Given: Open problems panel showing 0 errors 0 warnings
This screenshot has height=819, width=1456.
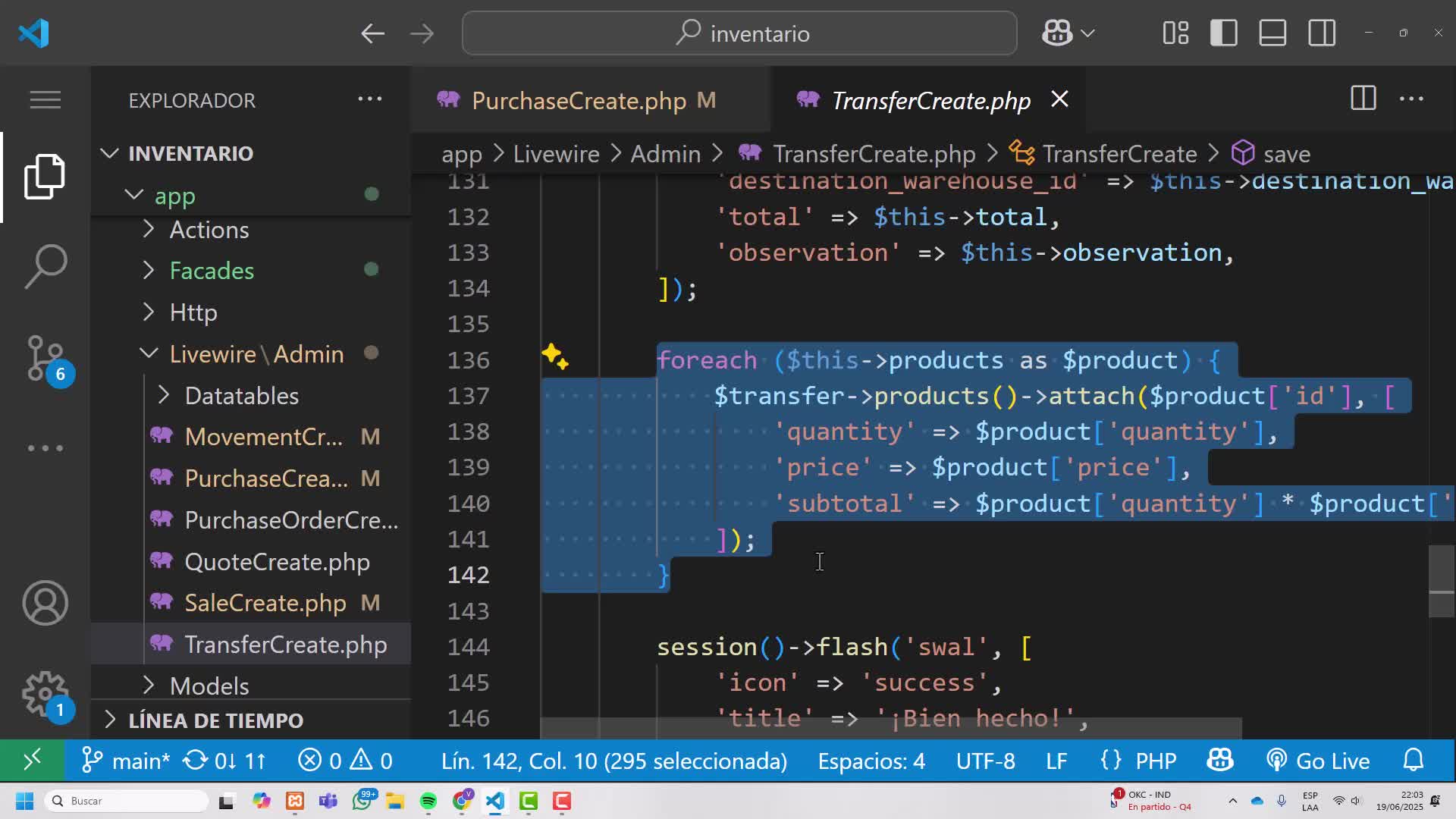Looking at the screenshot, I should click(x=345, y=761).
